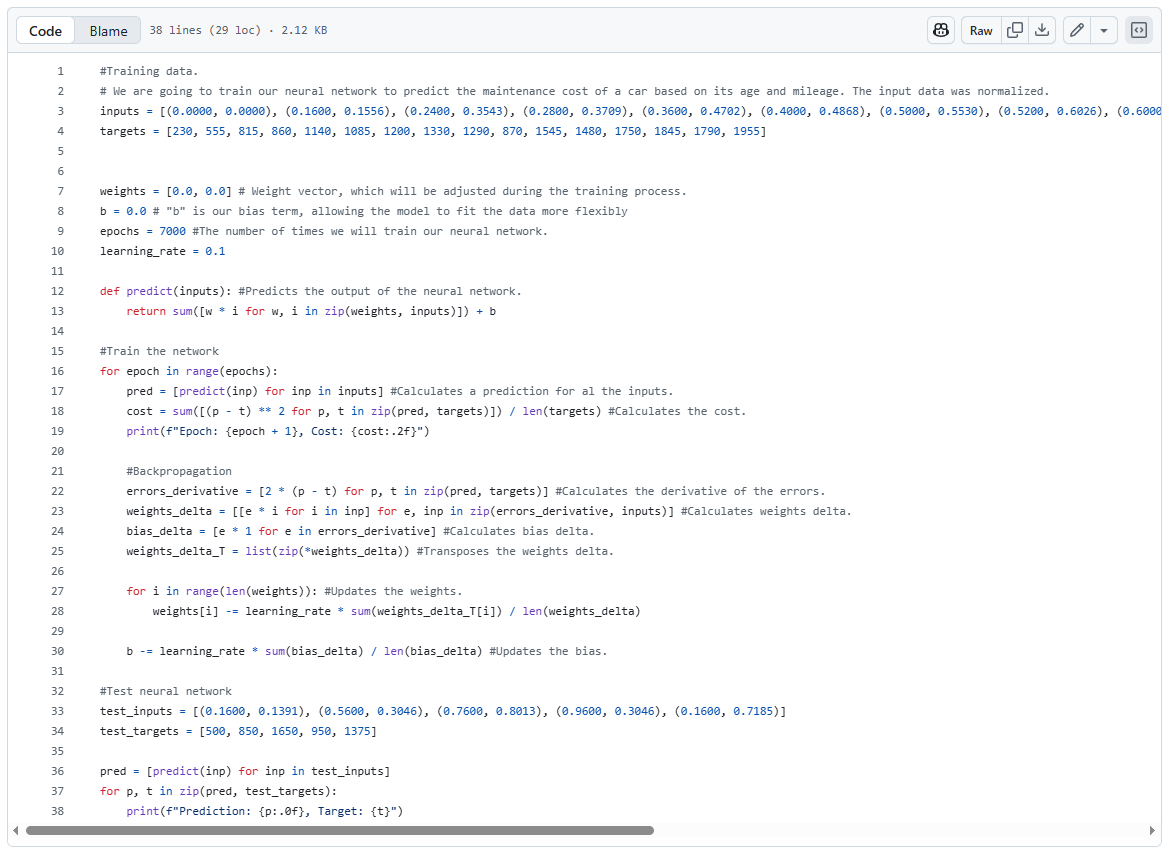Select line number 16
1169x857 pixels.
(57, 371)
